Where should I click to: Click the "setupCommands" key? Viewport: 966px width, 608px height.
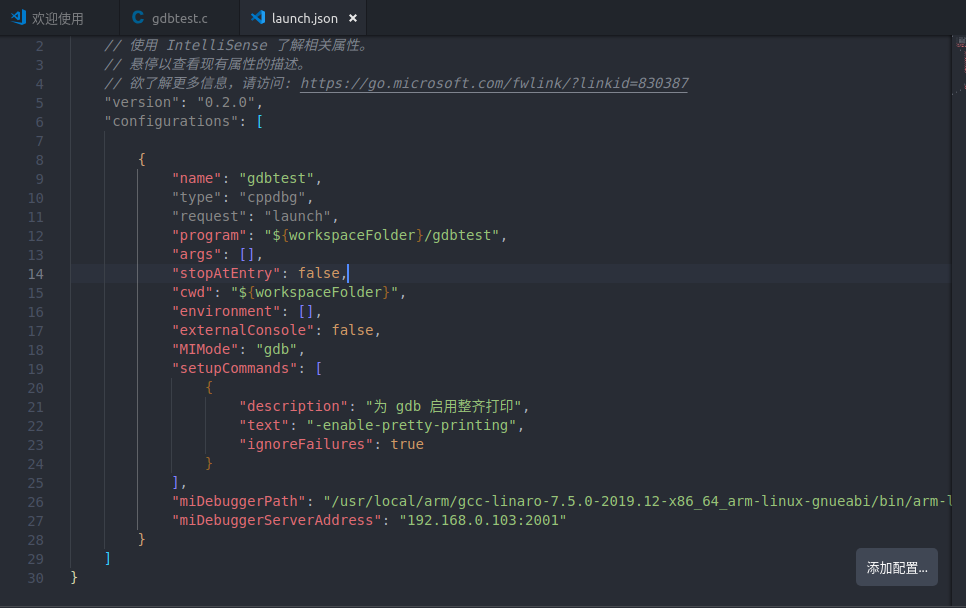(234, 368)
